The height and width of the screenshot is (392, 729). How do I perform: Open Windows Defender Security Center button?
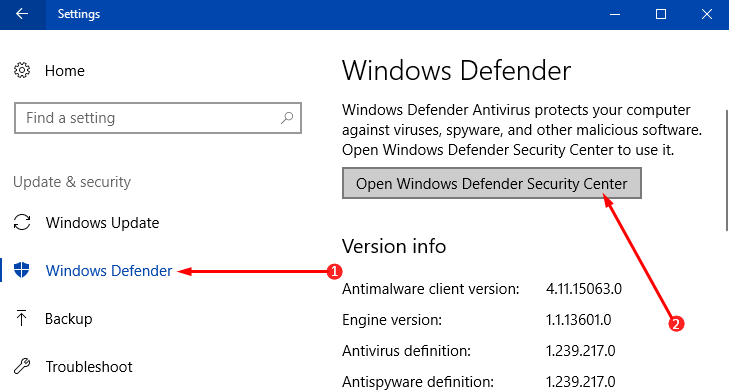(492, 183)
